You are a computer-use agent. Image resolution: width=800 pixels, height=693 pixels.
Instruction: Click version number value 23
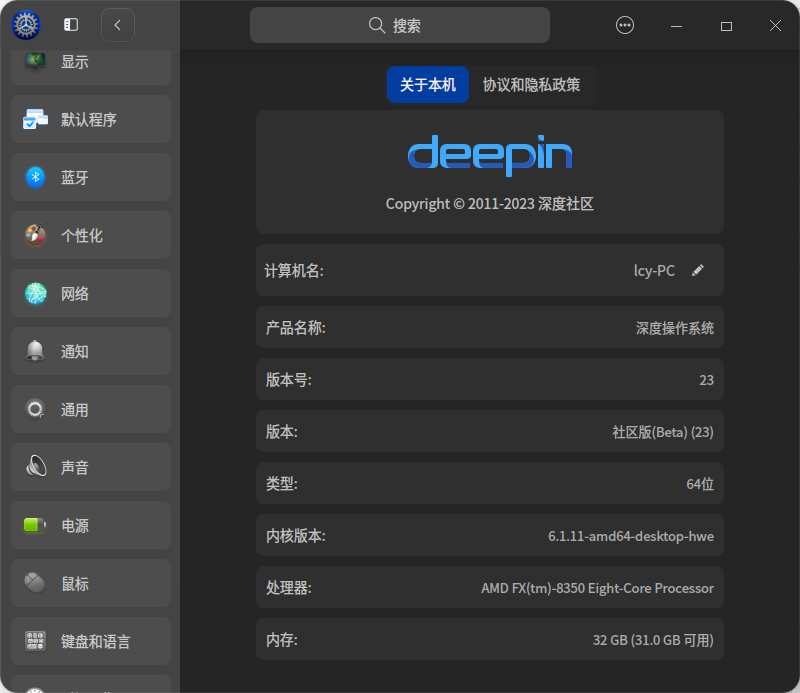(706, 380)
